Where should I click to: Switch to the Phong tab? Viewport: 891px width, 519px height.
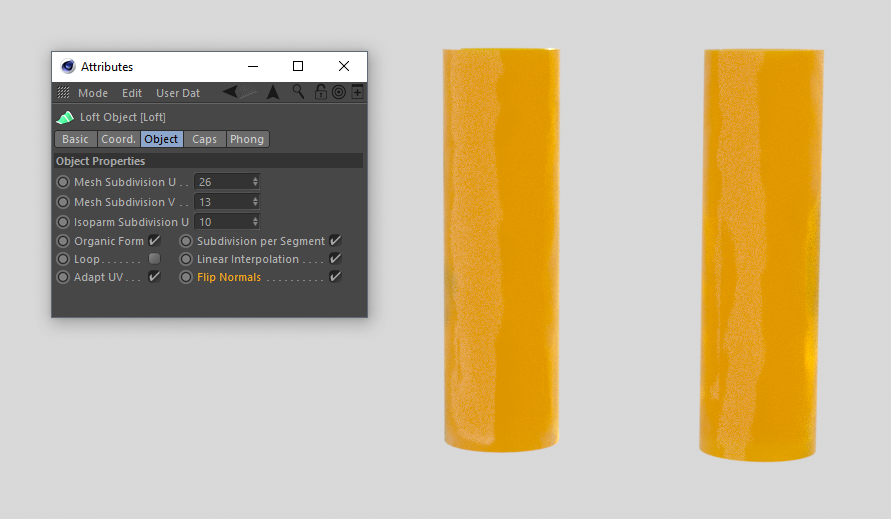click(x=247, y=139)
